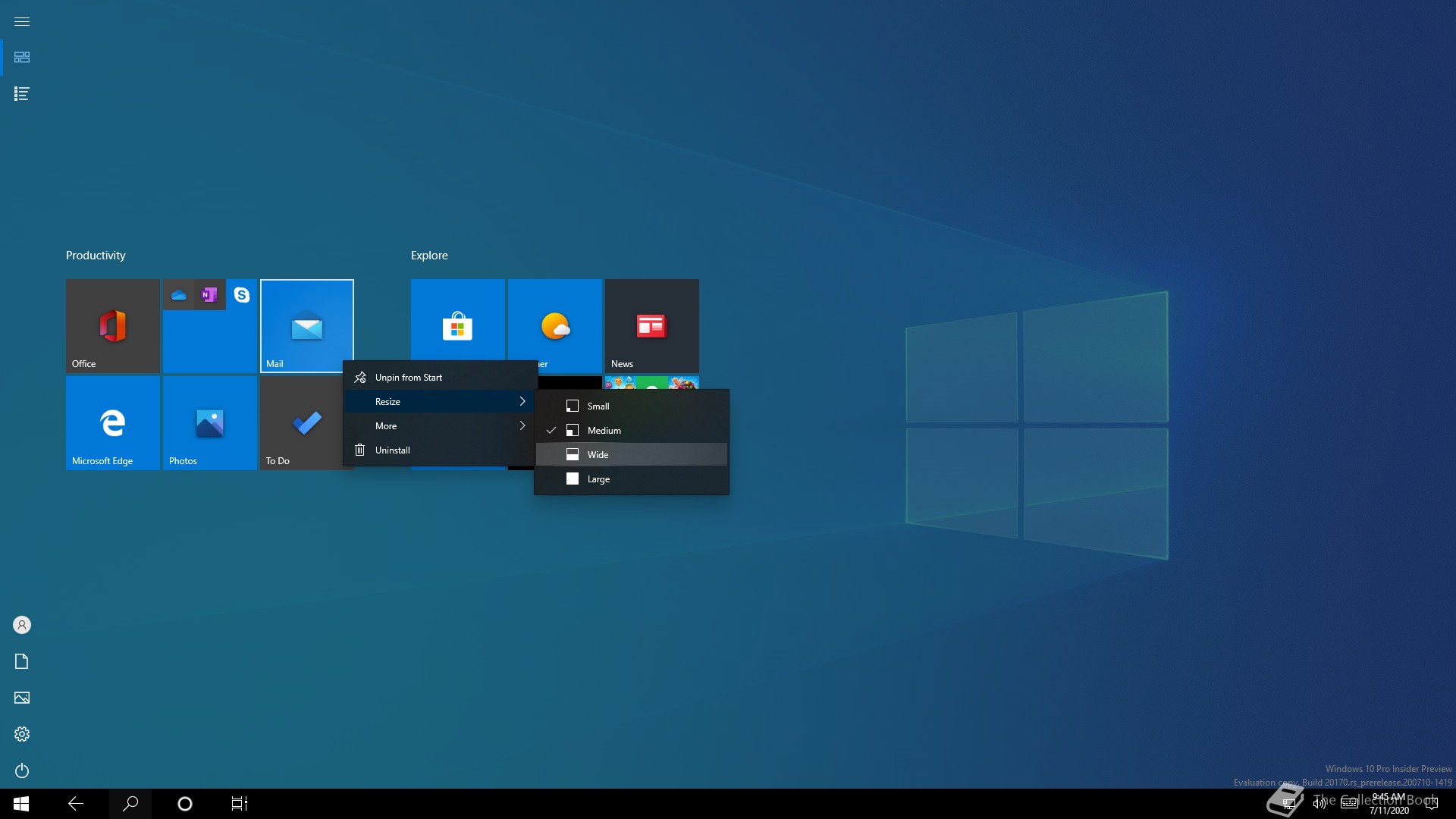This screenshot has width=1456, height=819.
Task: Open the OneNote small tile
Action: pos(210,295)
